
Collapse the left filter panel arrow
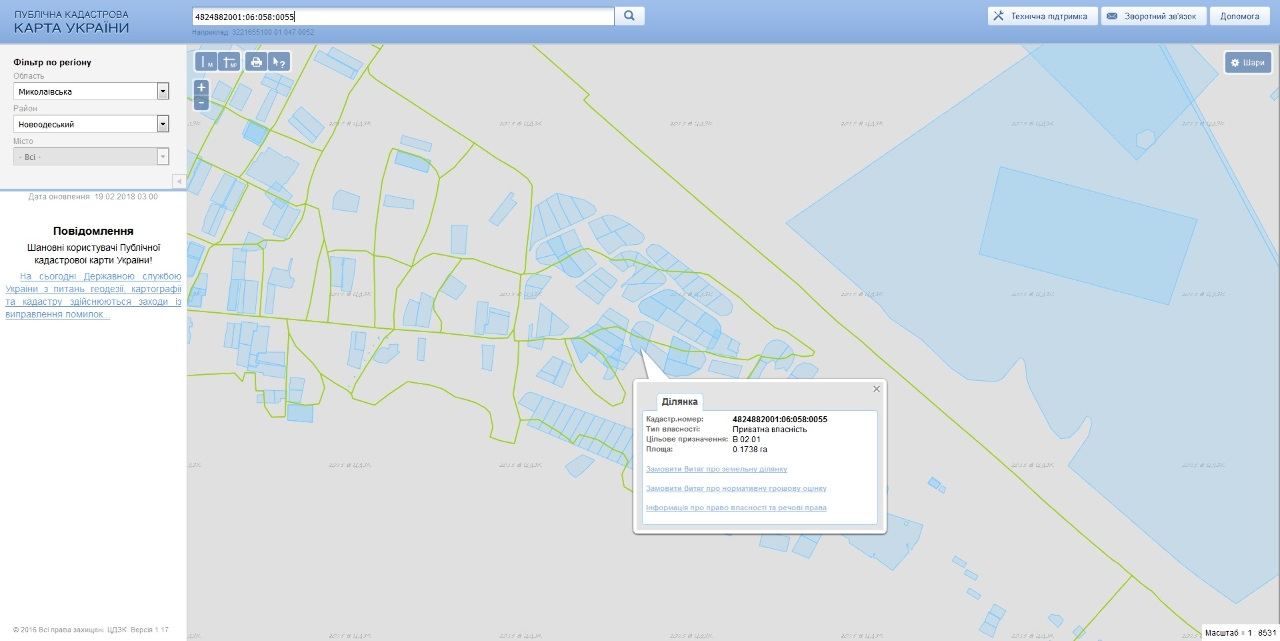click(x=178, y=181)
